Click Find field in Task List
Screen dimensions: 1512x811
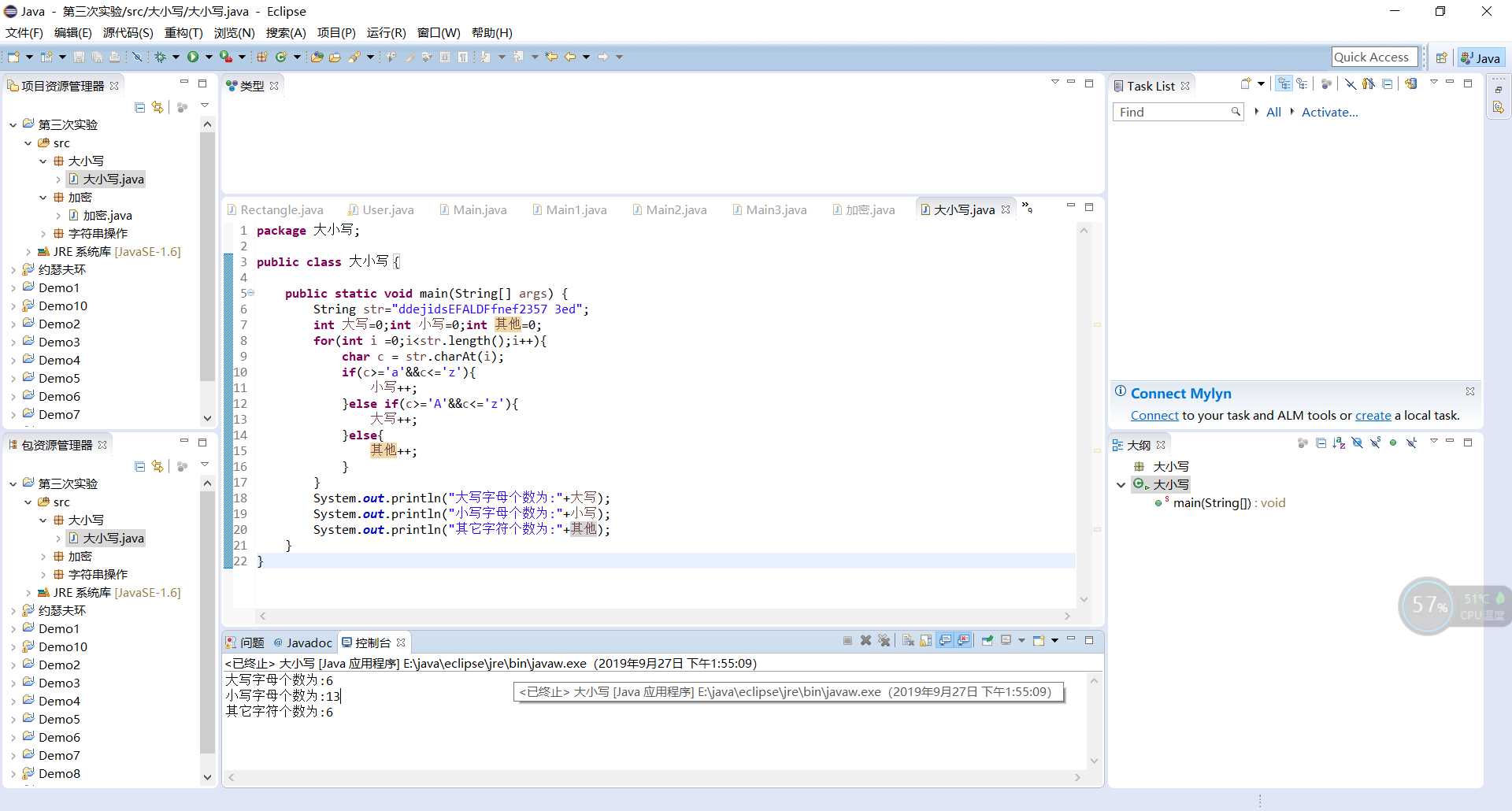point(1177,112)
